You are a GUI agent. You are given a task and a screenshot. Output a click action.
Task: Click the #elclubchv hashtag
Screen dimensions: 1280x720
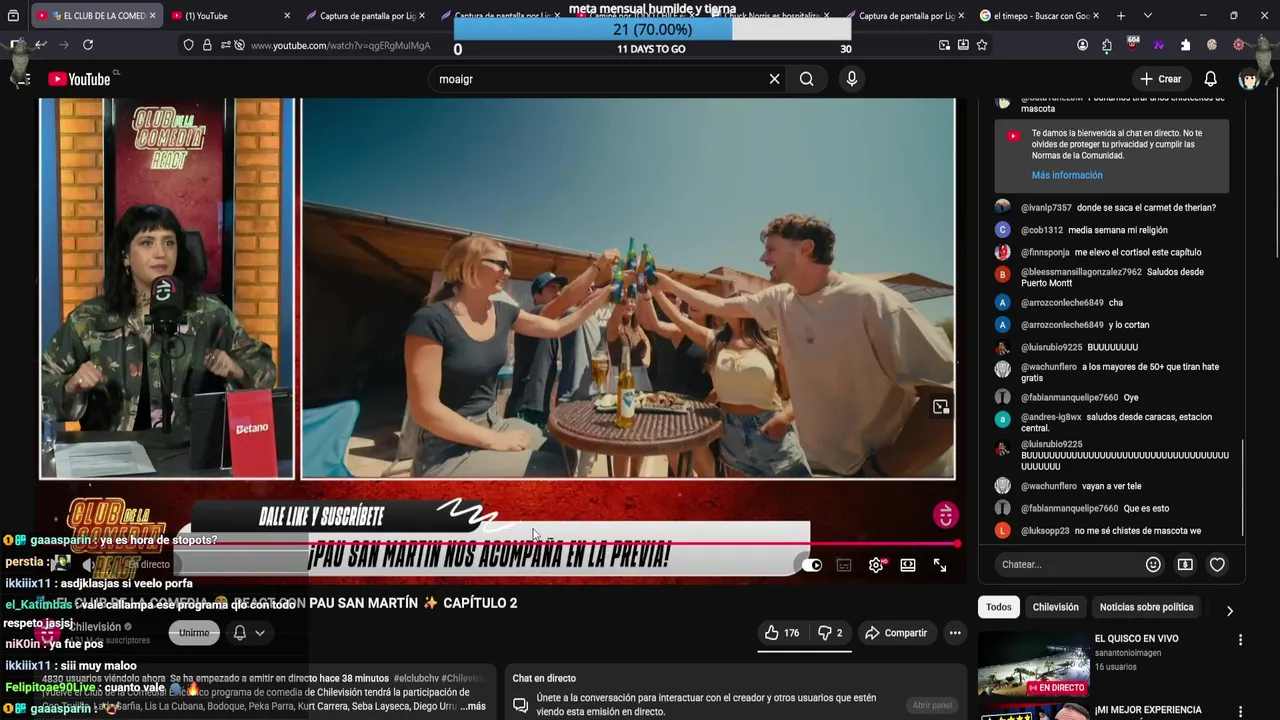point(415,678)
